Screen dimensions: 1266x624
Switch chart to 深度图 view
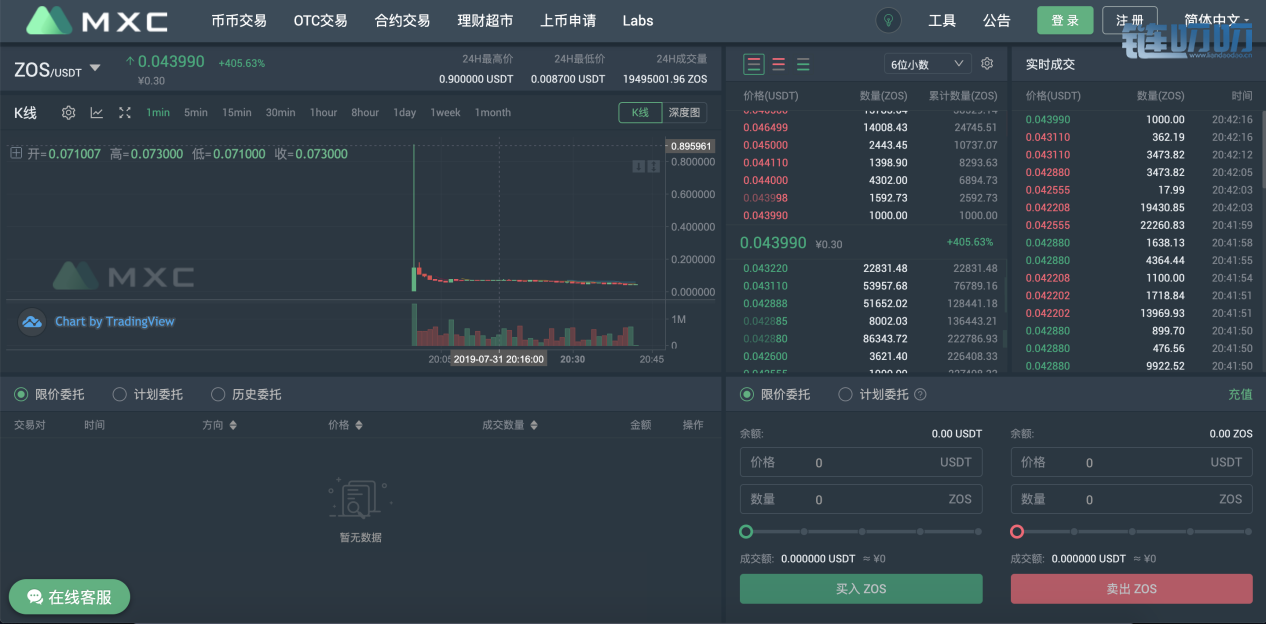click(x=686, y=113)
